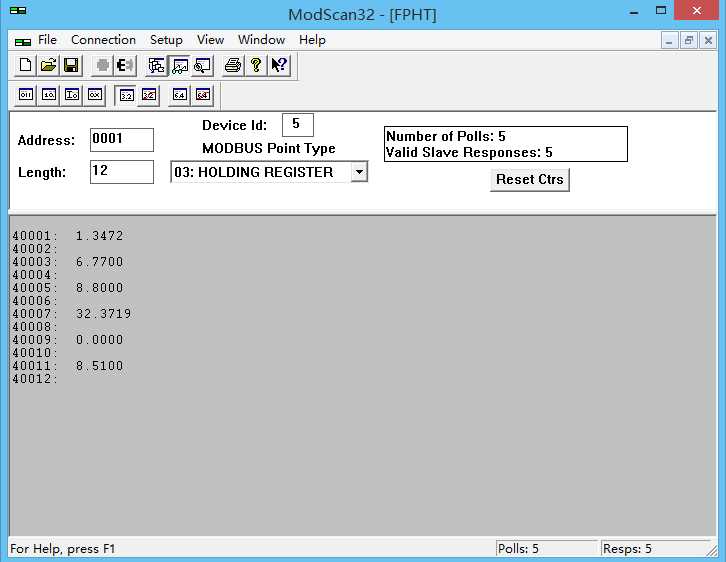Open the Help menu
Image resolution: width=726 pixels, height=562 pixels.
(312, 40)
